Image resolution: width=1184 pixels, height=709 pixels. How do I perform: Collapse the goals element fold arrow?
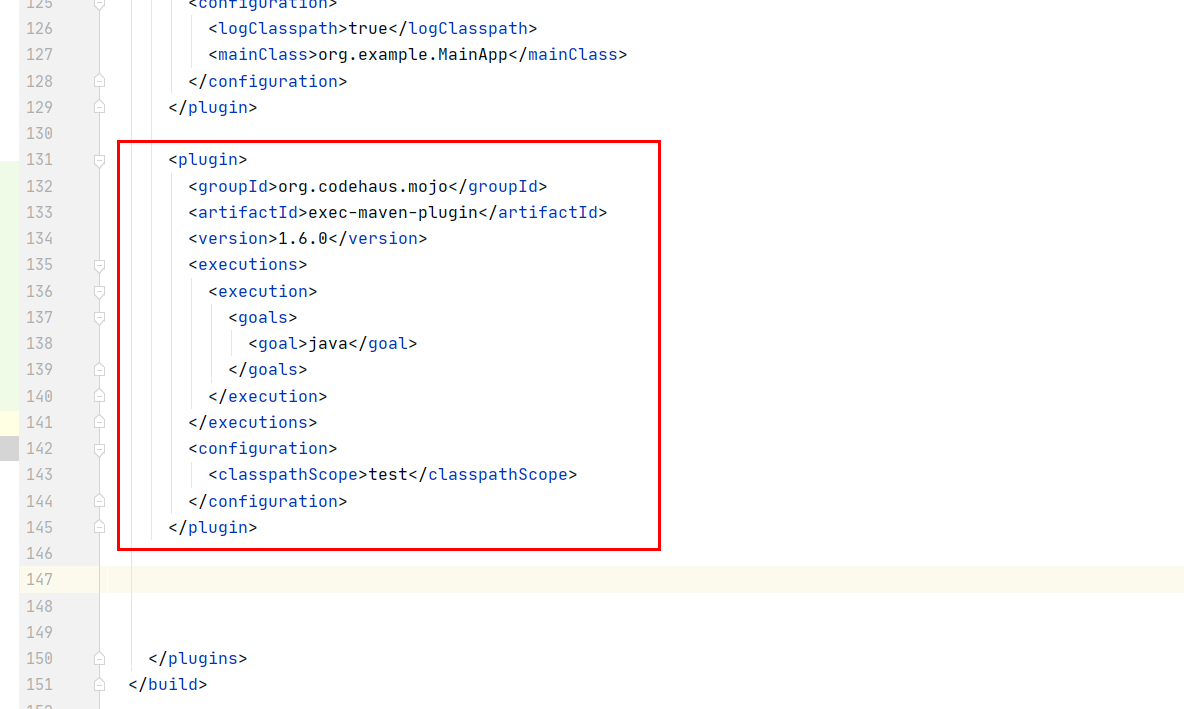click(x=98, y=317)
